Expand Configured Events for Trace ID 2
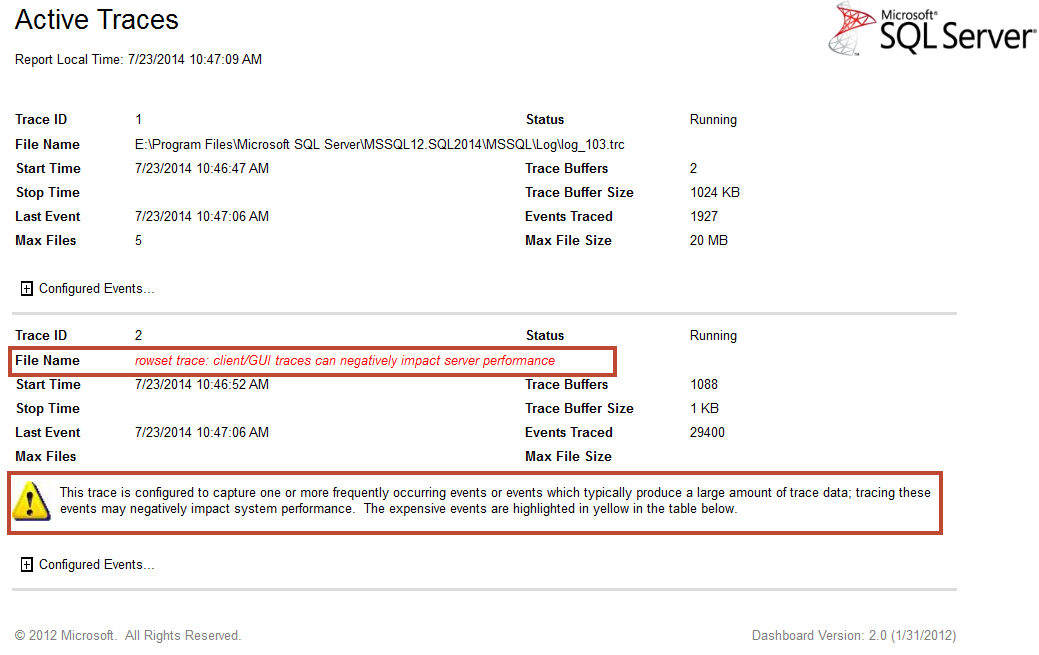Screen dimensions: 1039x655 click(x=27, y=564)
